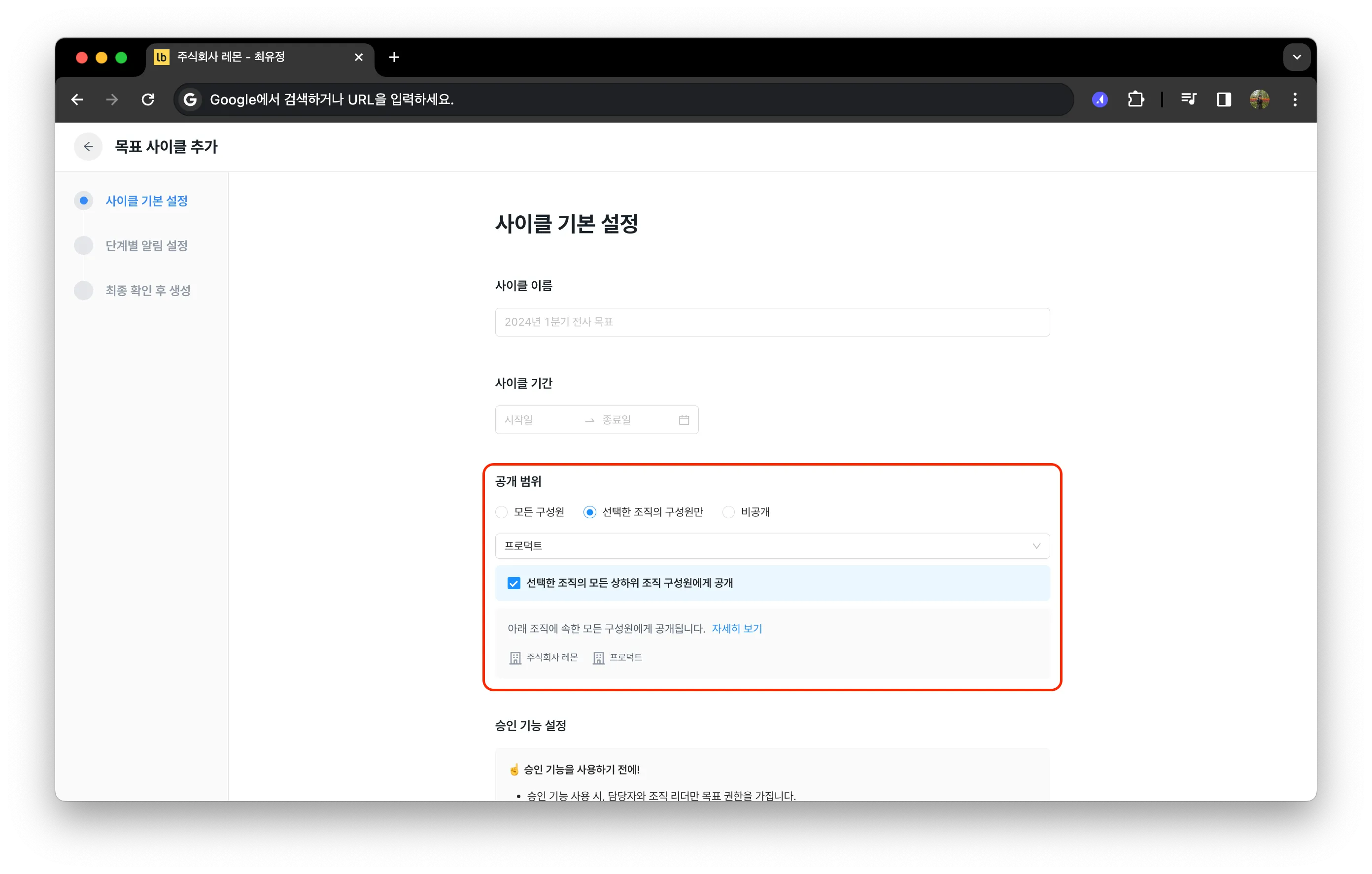Open the calendar icon in 사이클 기간

pyautogui.click(x=684, y=420)
